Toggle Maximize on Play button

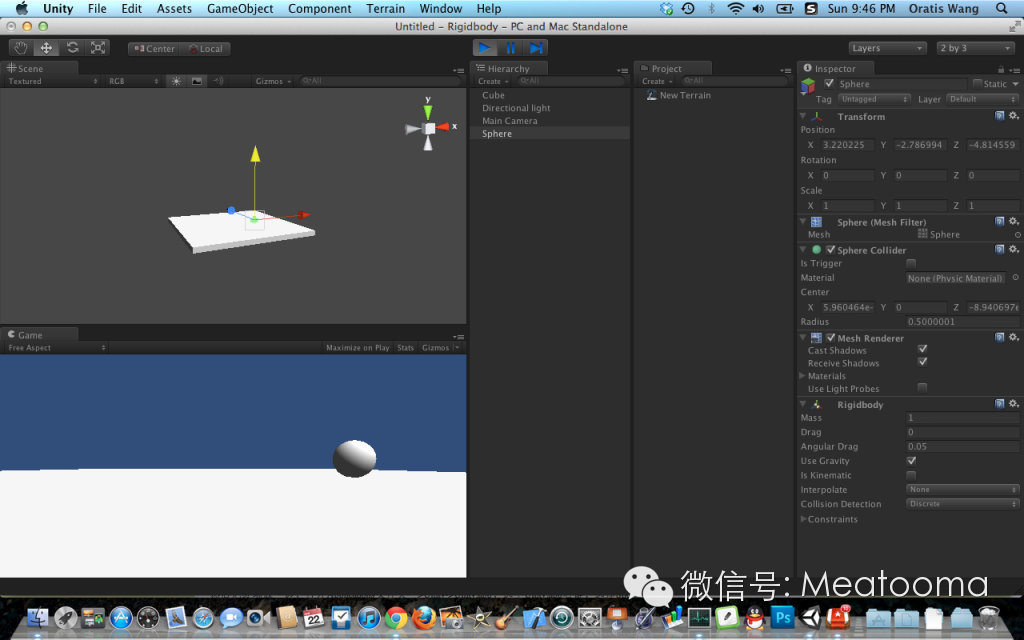[358, 347]
